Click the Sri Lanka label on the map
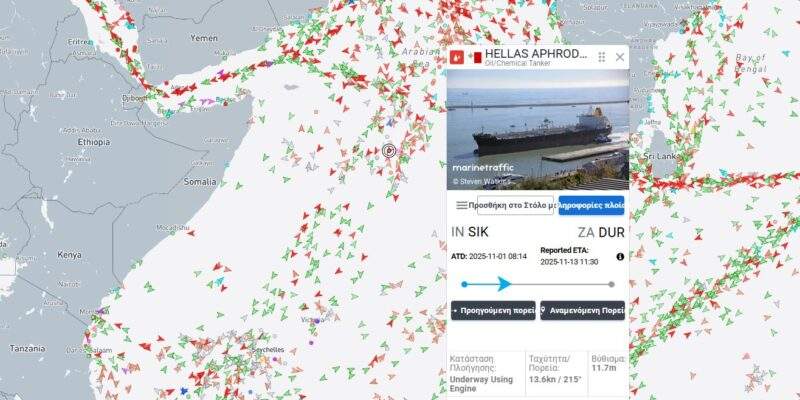The width and height of the screenshot is (800, 400). [660, 156]
